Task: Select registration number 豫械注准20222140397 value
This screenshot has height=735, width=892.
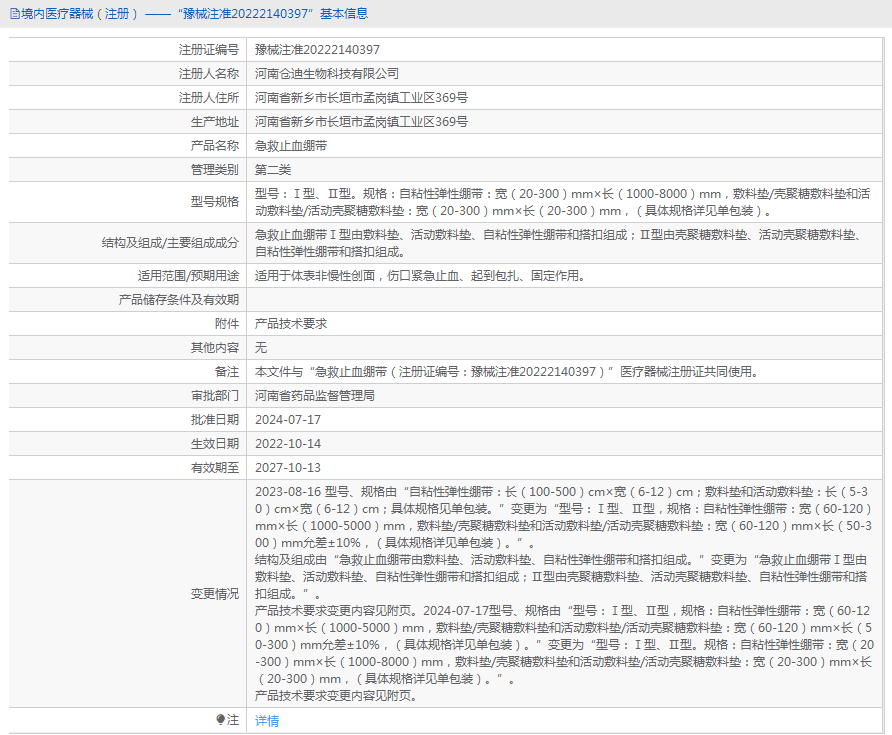Action: [x=317, y=49]
